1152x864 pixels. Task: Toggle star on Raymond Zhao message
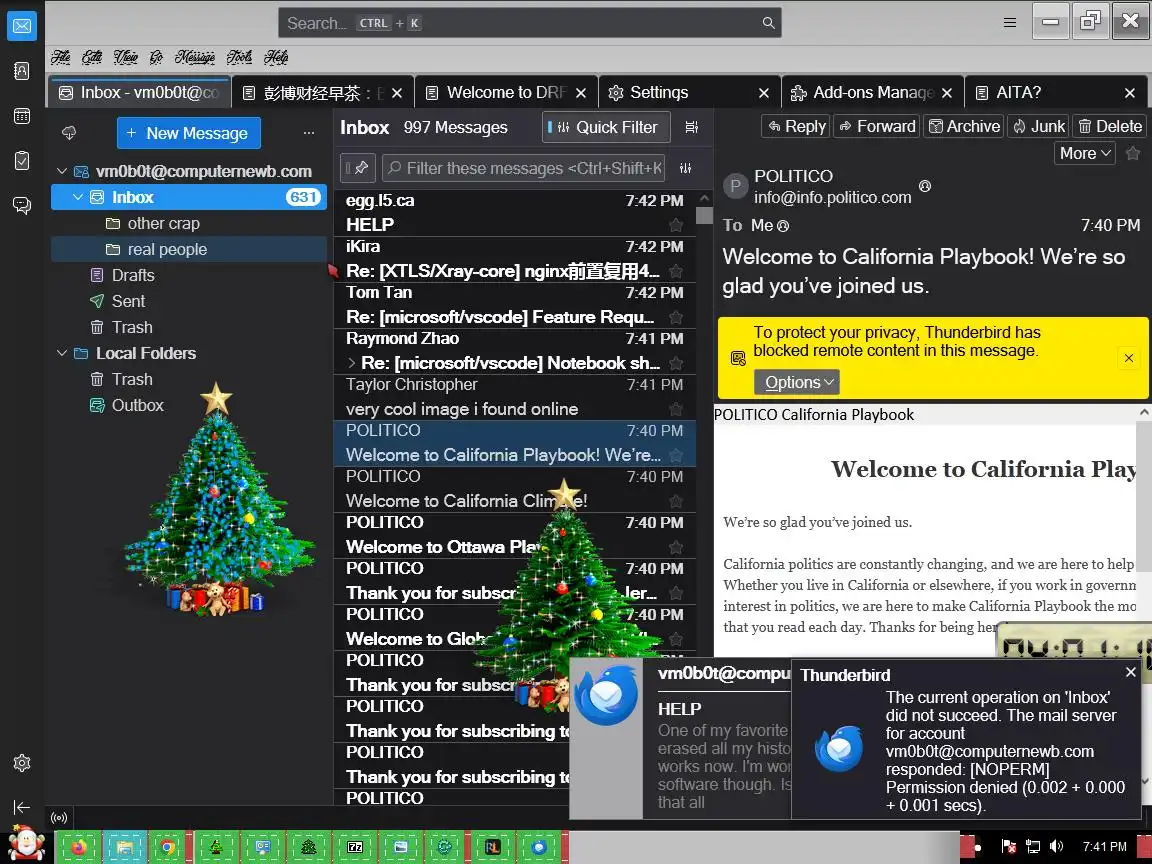pyautogui.click(x=676, y=363)
